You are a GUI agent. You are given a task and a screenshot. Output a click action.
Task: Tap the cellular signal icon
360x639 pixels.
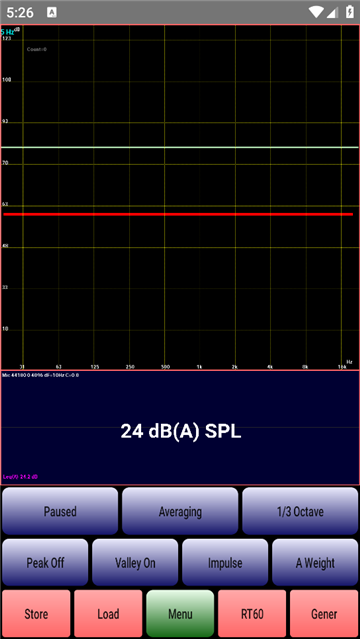point(332,13)
